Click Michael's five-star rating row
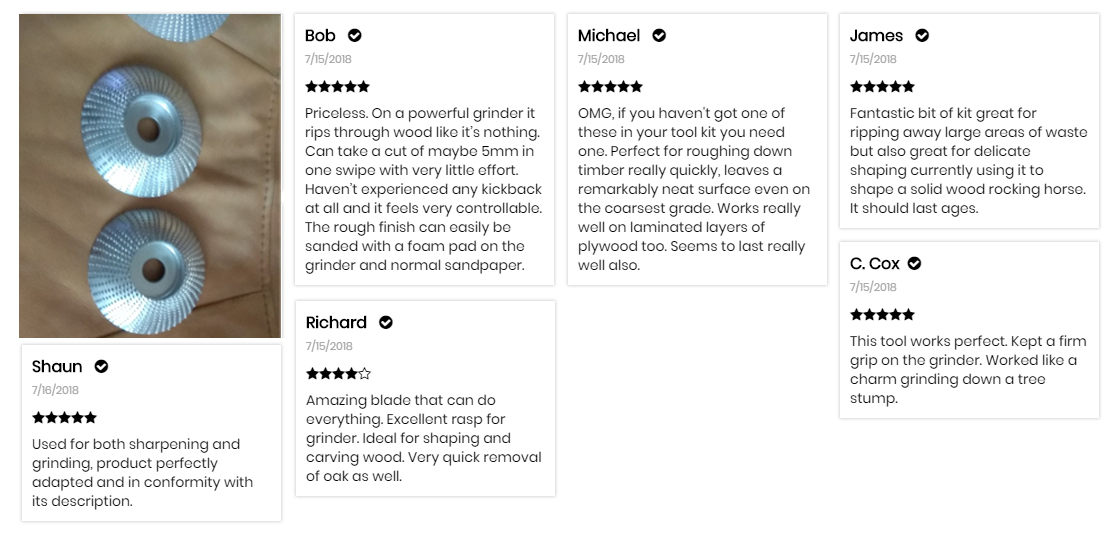1119x548 pixels. (610, 87)
